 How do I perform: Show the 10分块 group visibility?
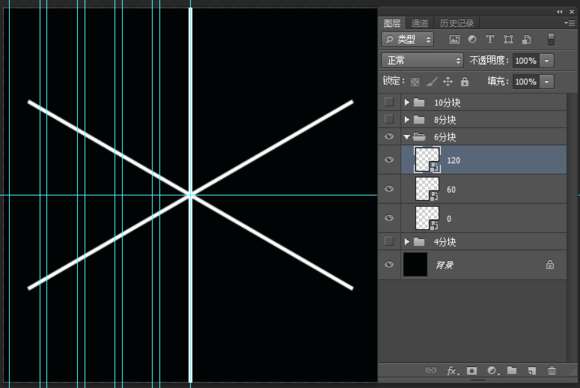pos(388,101)
